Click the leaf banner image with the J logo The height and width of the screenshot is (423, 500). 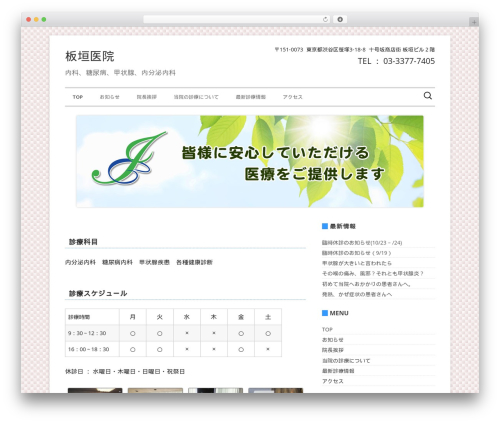250,161
